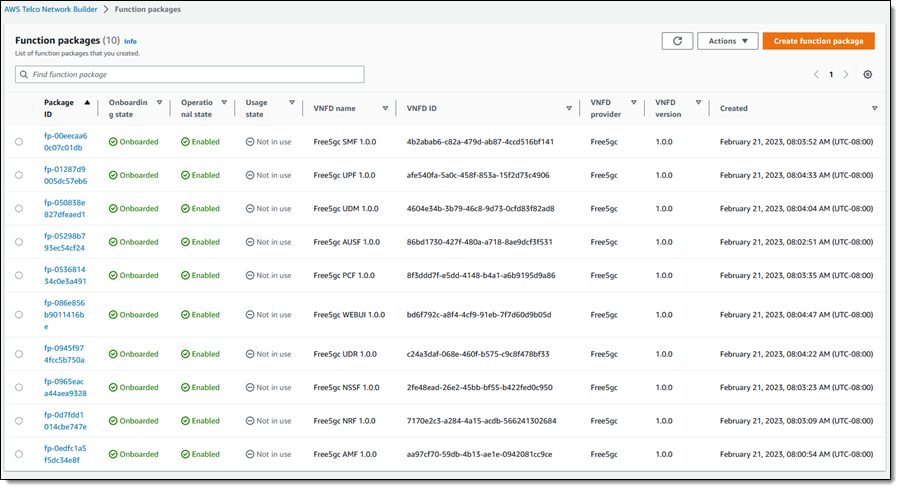Select radio for Free5gc NSSF row

click(x=19, y=387)
